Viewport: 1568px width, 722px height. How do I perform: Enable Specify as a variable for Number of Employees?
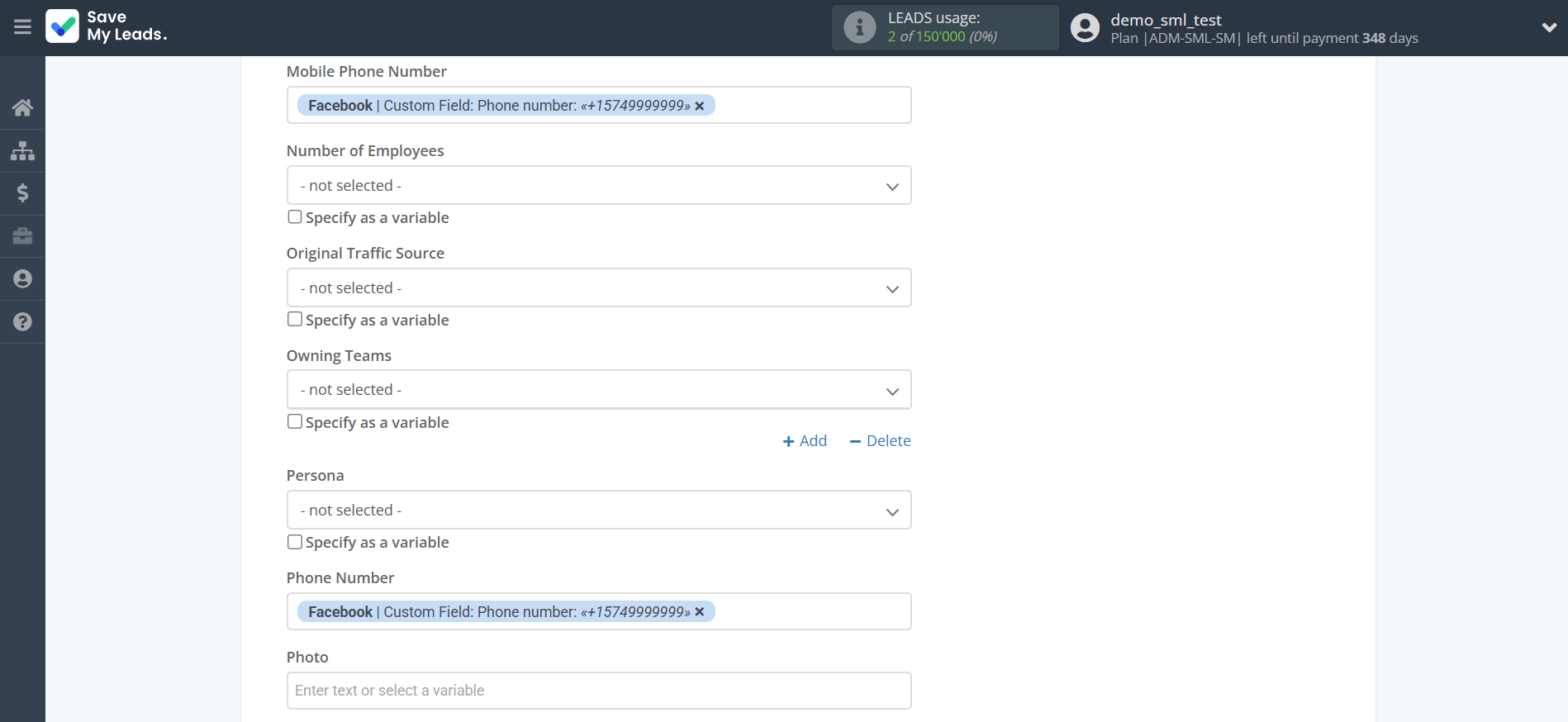[295, 217]
